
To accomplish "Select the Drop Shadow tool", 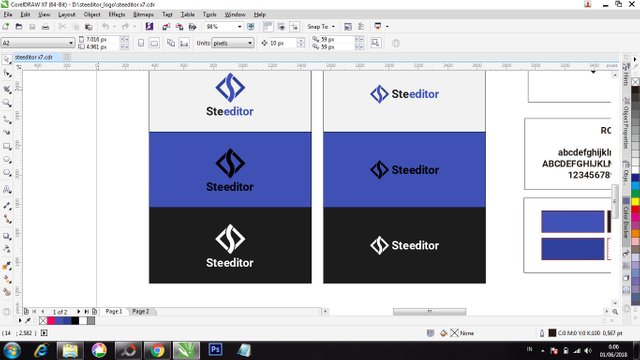I will (x=7, y=236).
